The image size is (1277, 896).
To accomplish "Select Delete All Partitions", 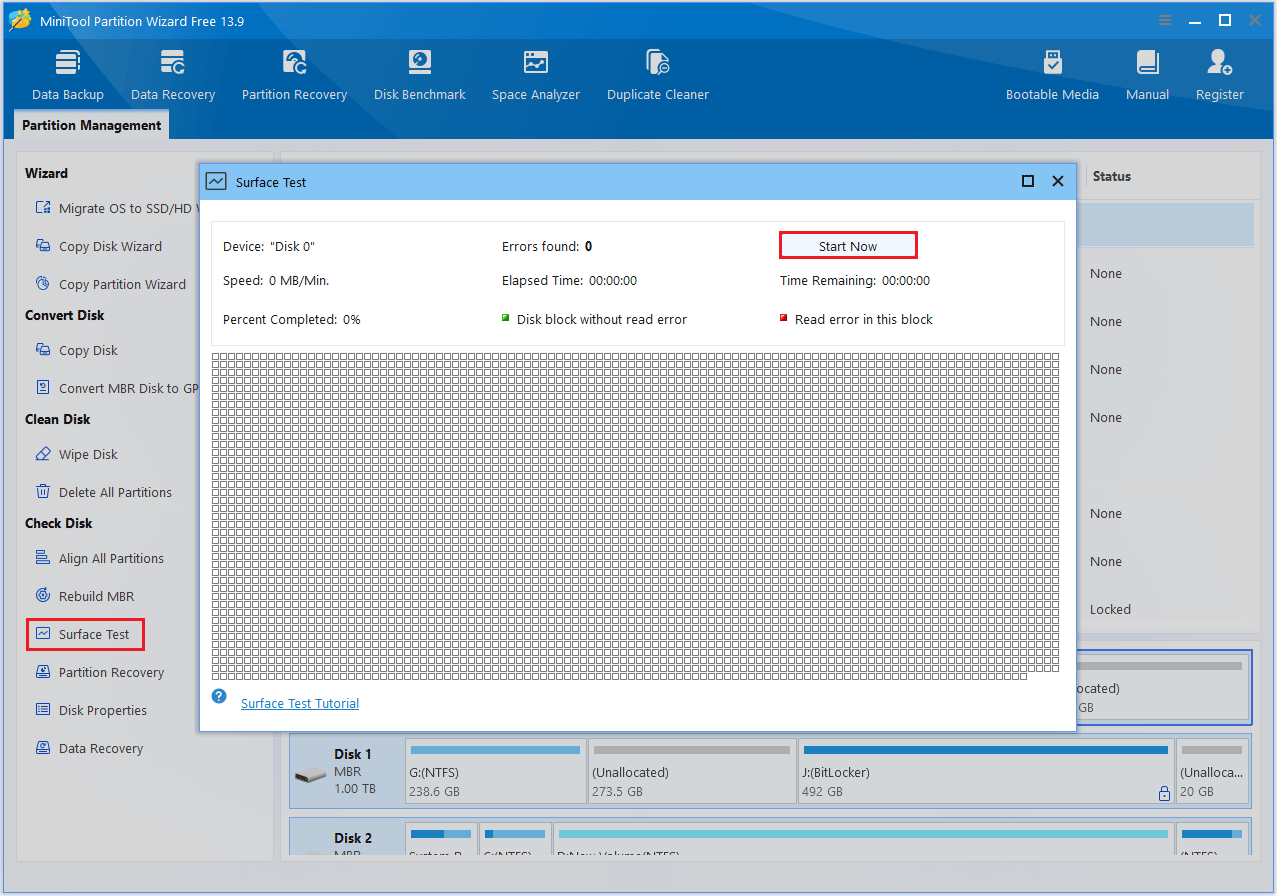I will (103, 492).
